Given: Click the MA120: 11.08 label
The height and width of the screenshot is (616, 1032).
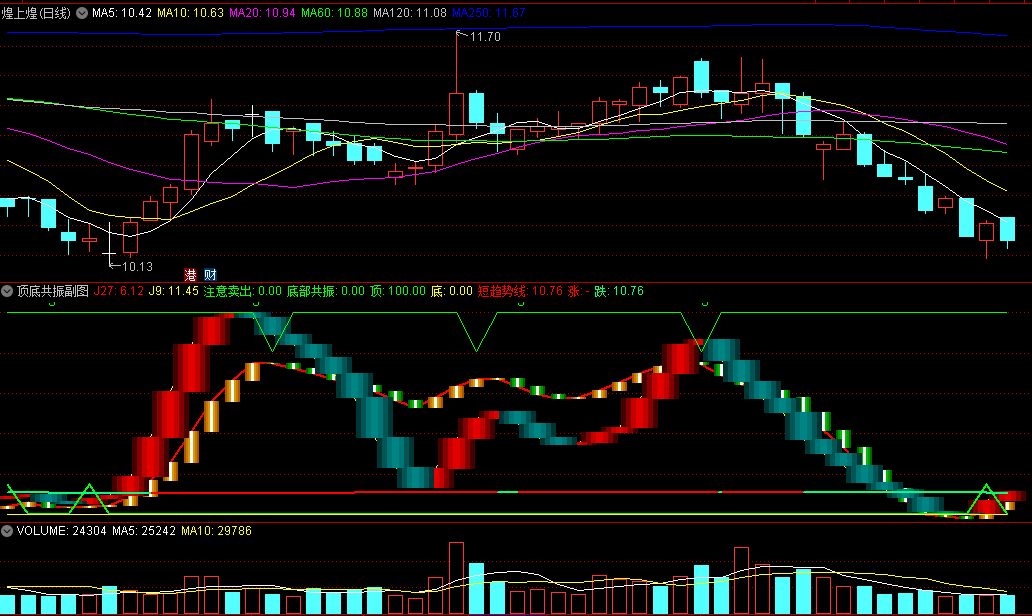Looking at the screenshot, I should pyautogui.click(x=409, y=13).
